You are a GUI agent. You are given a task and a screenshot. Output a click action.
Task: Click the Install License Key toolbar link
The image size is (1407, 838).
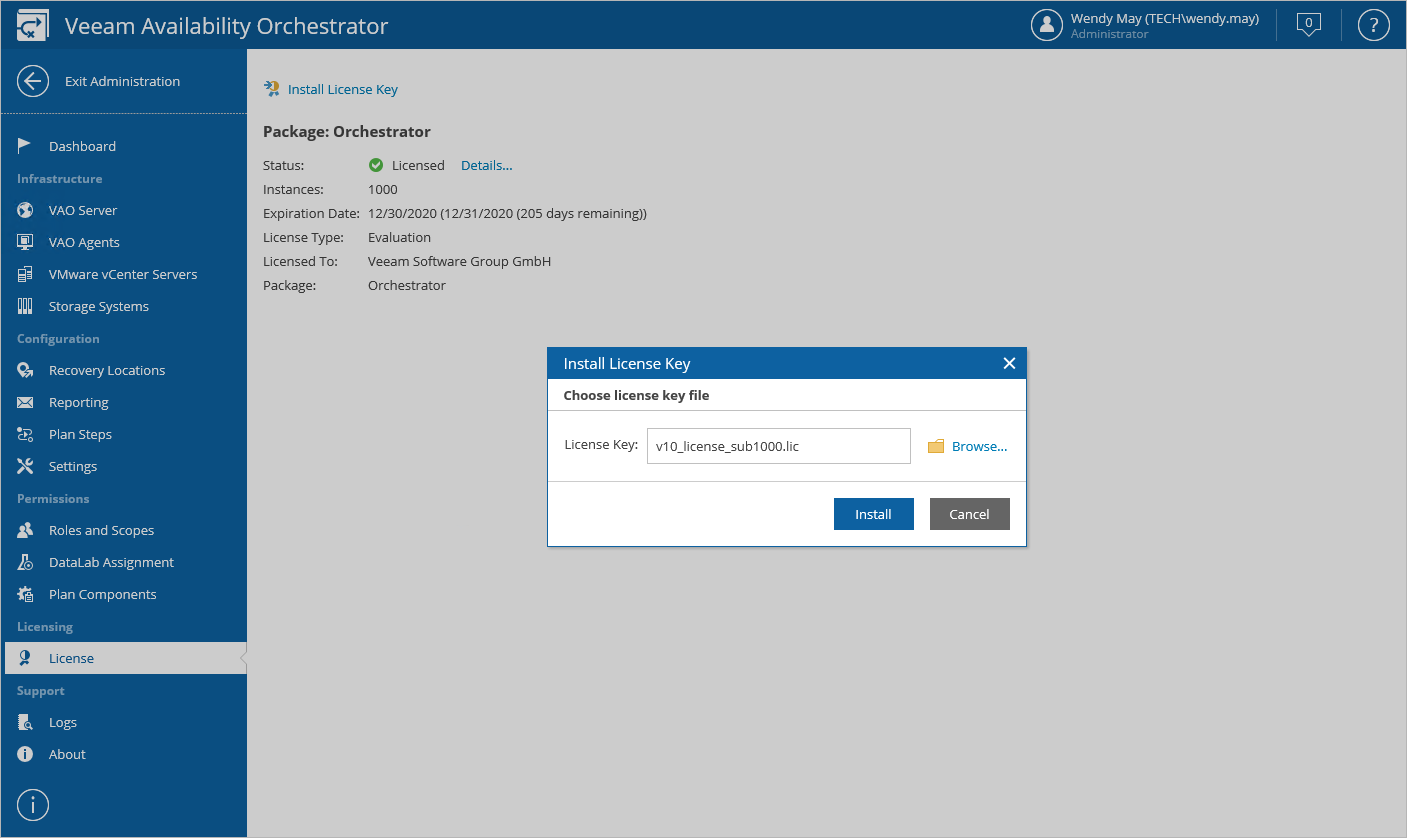(x=343, y=89)
